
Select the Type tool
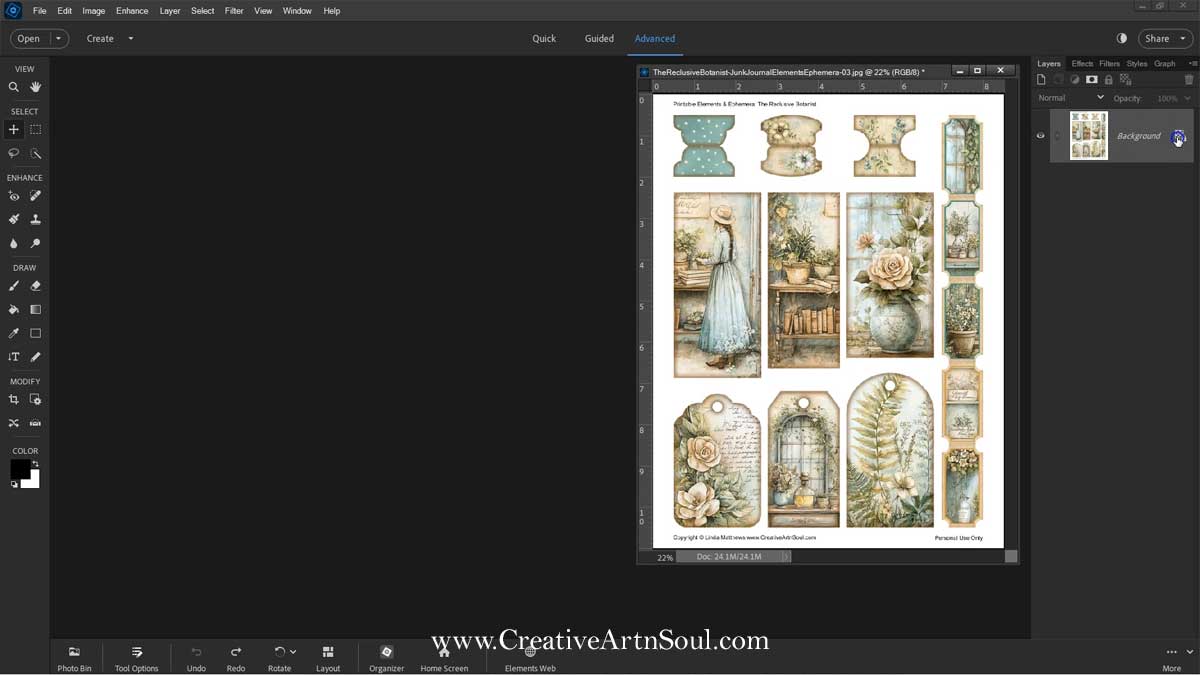pos(14,357)
